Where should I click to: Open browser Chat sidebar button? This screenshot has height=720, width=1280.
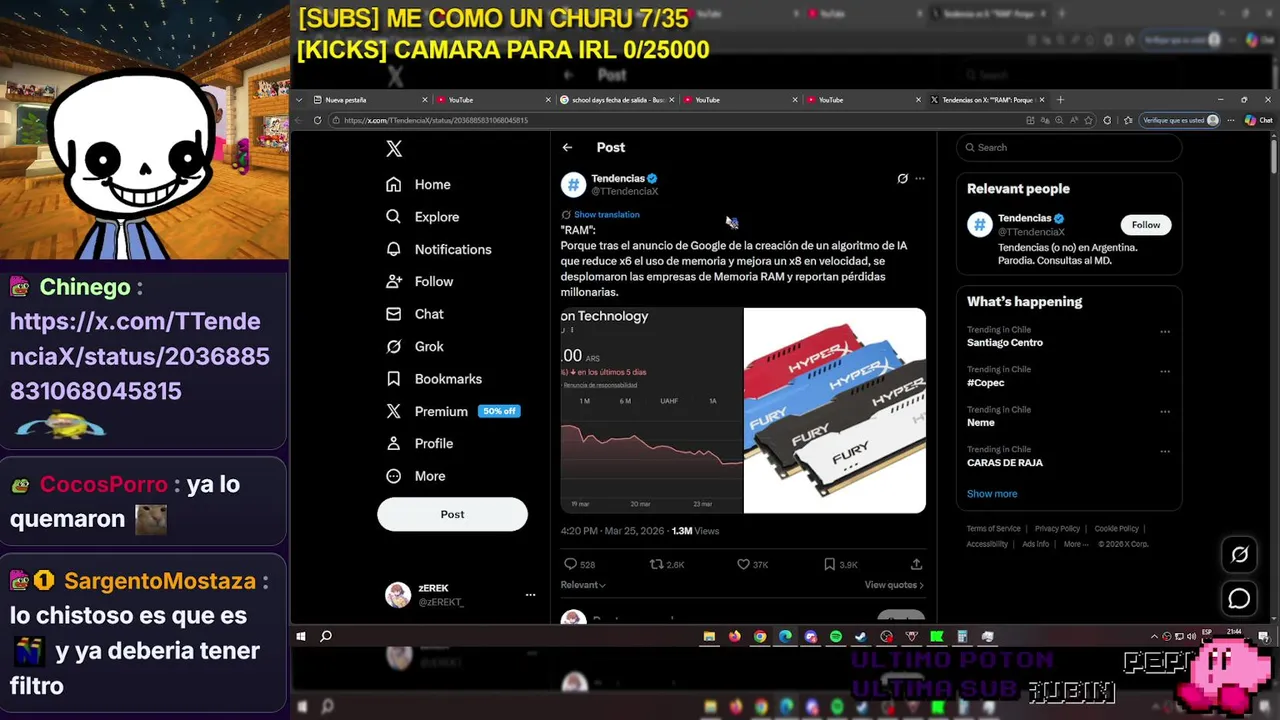[1258, 120]
